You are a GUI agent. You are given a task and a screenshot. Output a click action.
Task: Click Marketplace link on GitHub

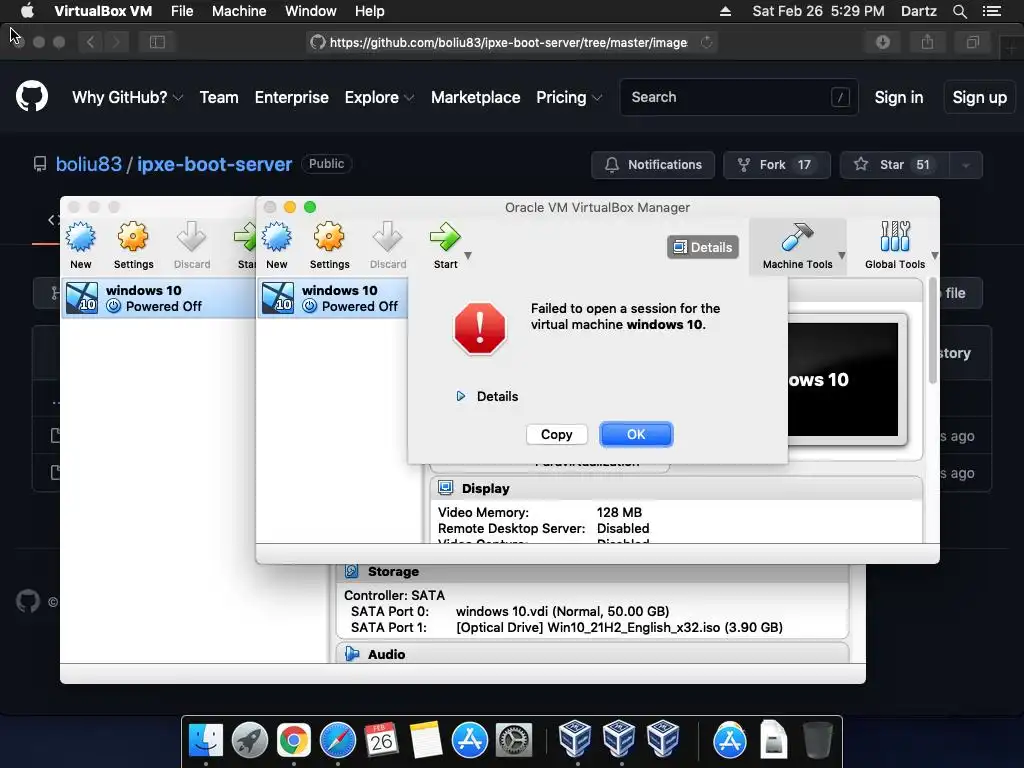[475, 97]
